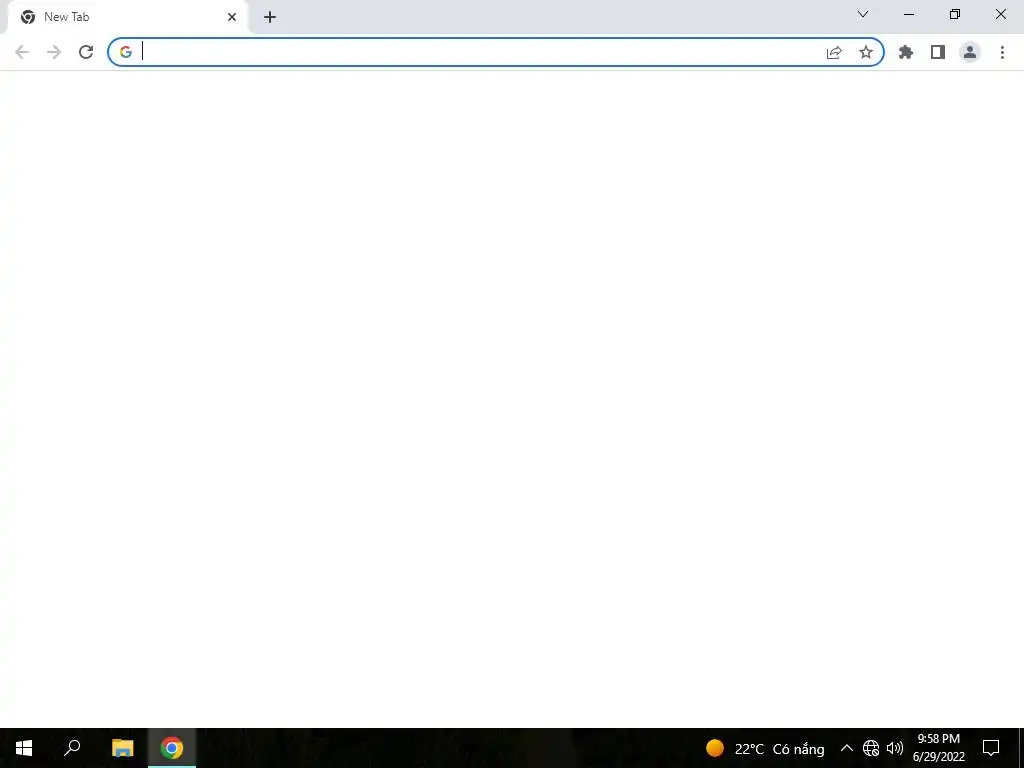Open the volume control speaker icon
Screen dimensions: 1024x768
895,748
